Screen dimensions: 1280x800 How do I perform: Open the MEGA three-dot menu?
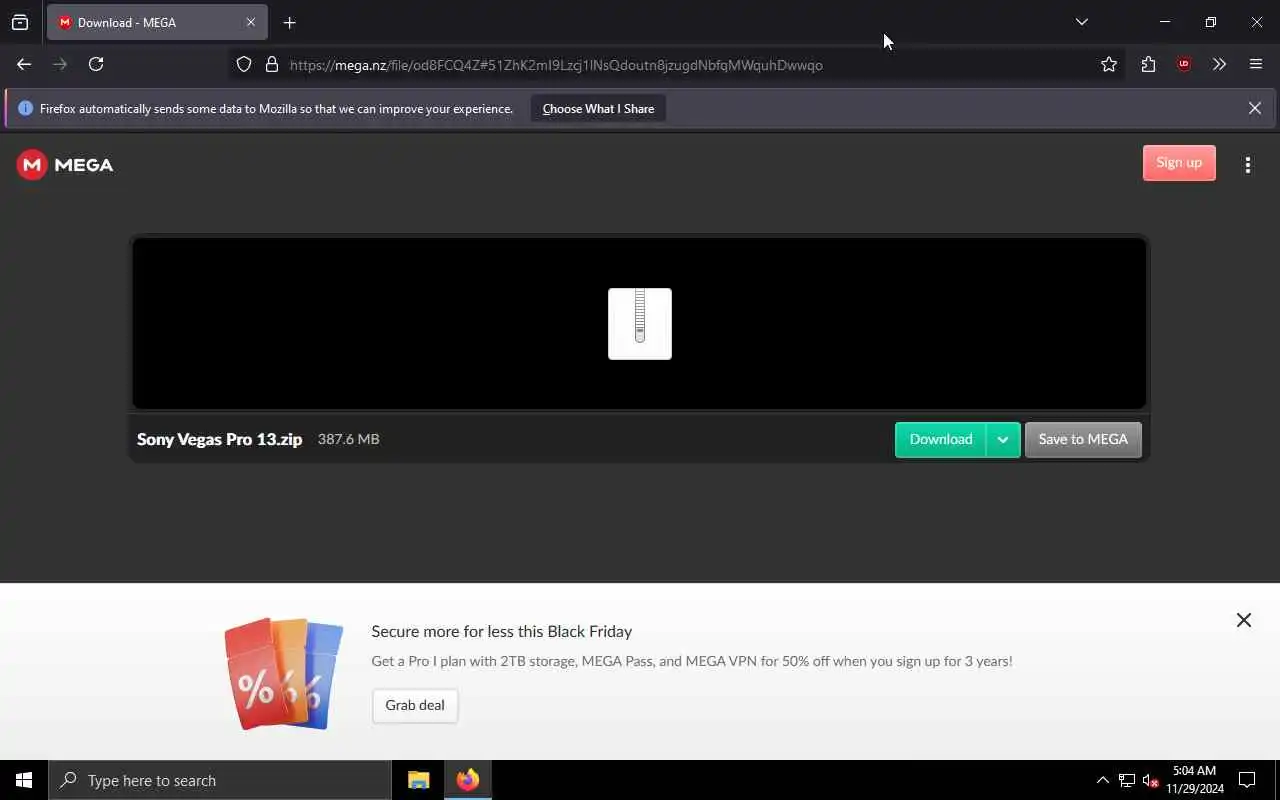click(x=1247, y=165)
